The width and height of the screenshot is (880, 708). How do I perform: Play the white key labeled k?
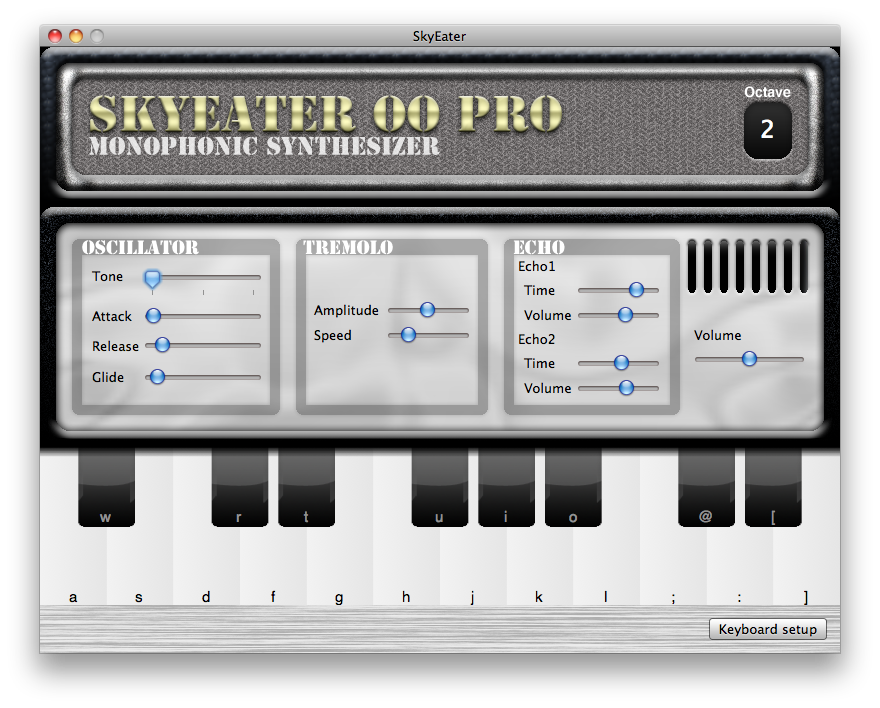click(539, 567)
